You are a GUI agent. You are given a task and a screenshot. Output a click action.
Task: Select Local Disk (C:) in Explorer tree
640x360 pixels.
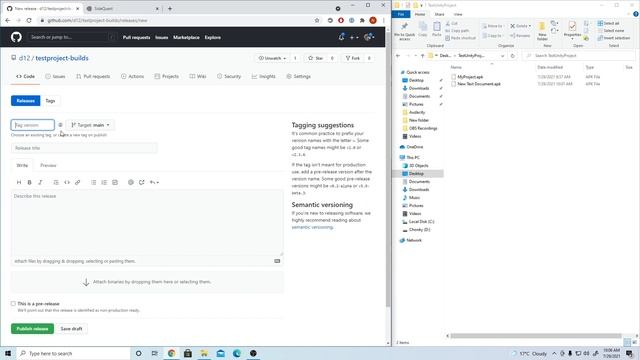point(421,222)
